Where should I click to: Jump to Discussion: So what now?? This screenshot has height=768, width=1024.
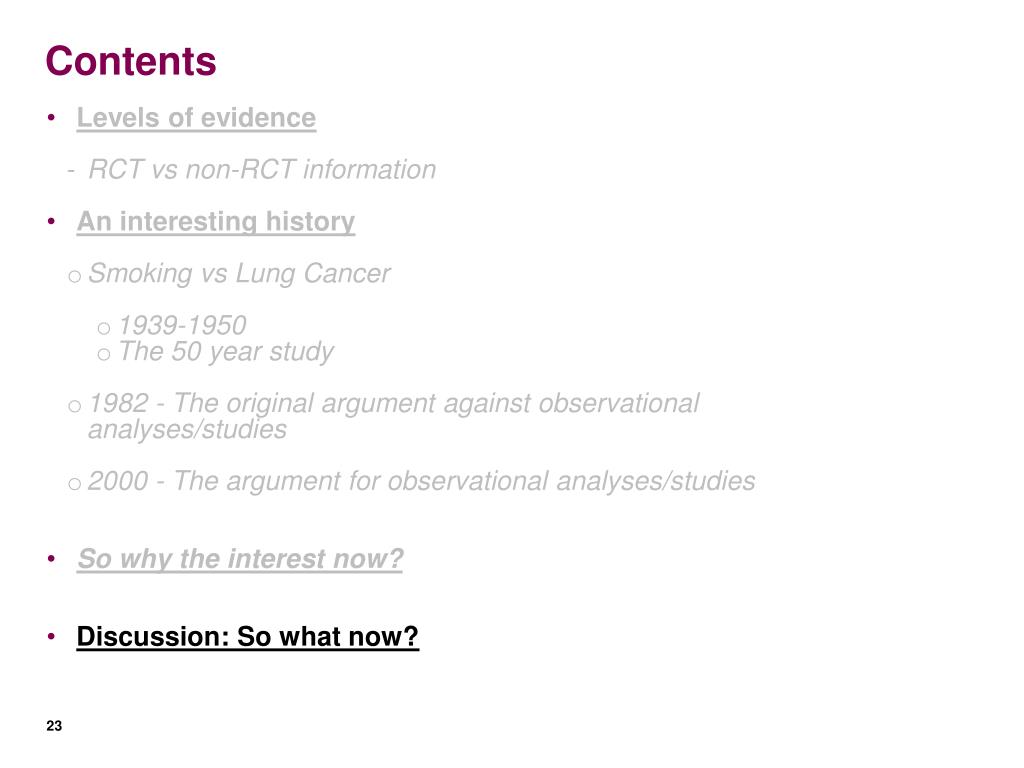248,637
